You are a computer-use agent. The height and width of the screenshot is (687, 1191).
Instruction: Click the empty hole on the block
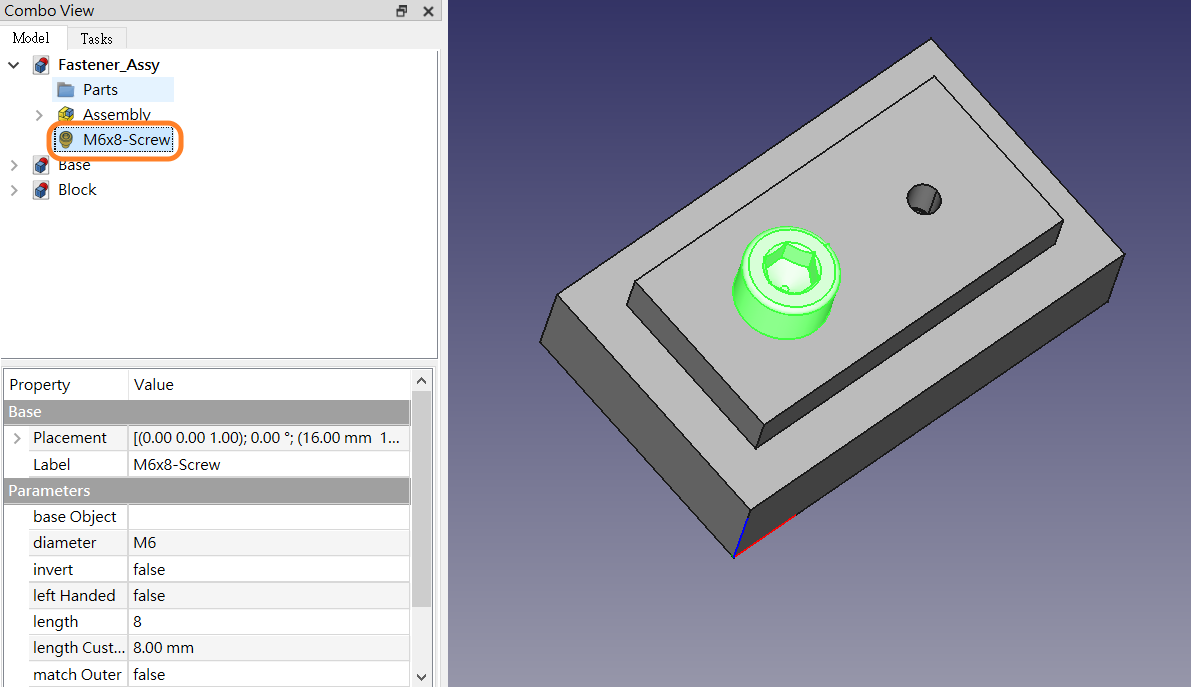click(924, 199)
